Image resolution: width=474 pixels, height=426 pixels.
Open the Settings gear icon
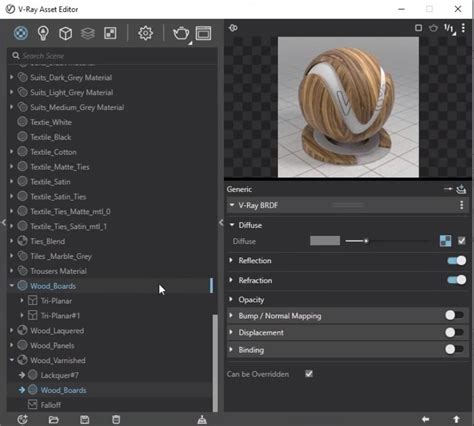145,33
